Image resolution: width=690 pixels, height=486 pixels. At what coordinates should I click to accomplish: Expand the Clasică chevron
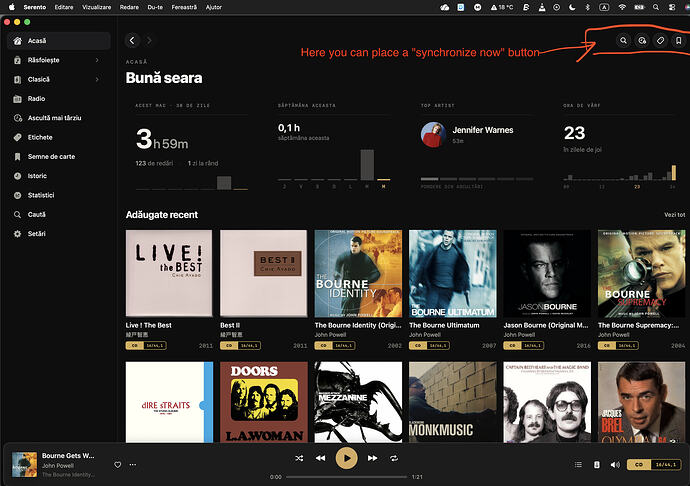pyautogui.click(x=97, y=79)
